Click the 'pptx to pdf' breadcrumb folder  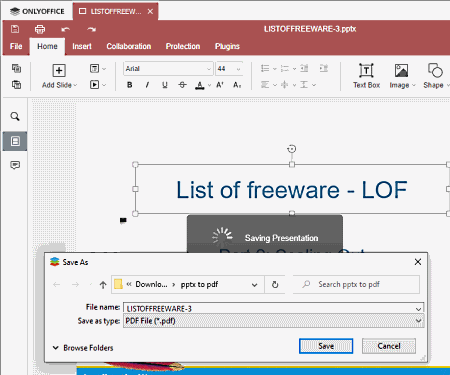(x=199, y=284)
